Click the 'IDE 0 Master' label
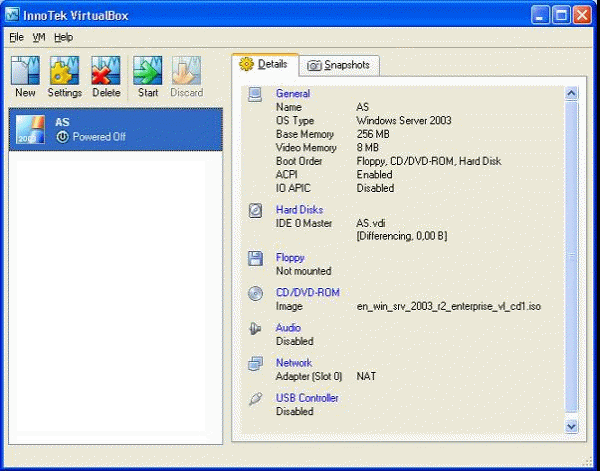This screenshot has height=471, width=600. (304, 223)
